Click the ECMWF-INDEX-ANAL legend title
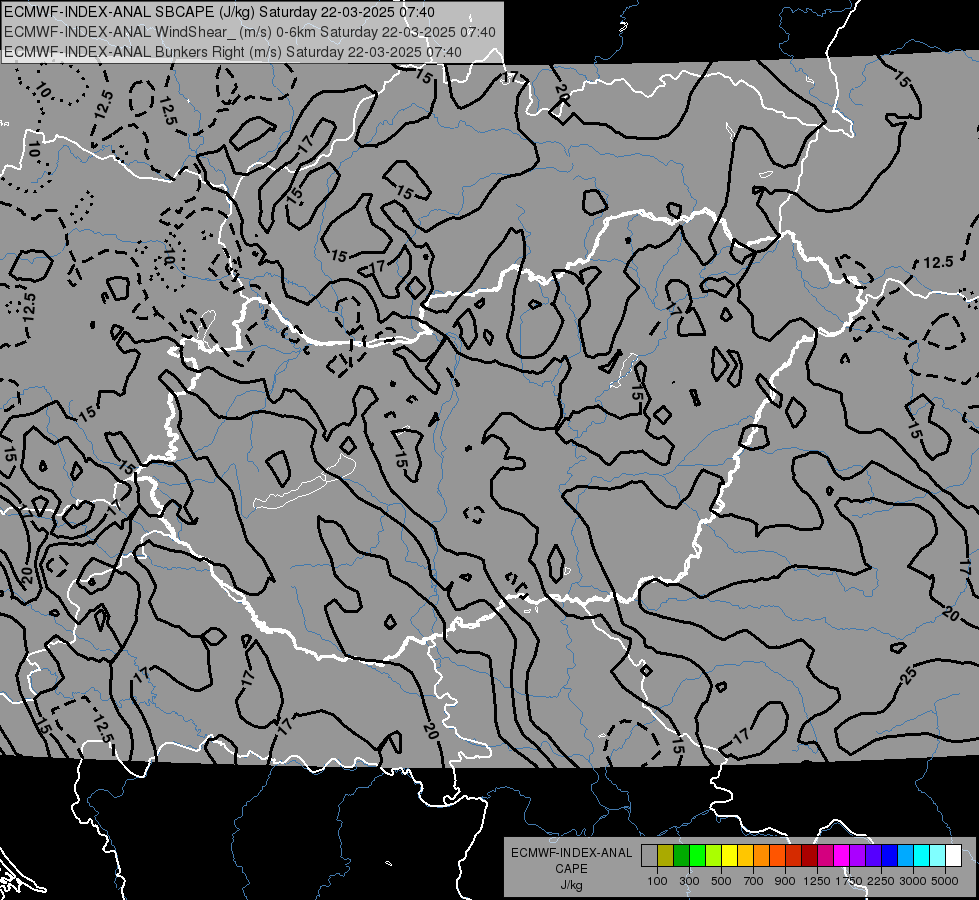This screenshot has height=900, width=979. [x=571, y=853]
